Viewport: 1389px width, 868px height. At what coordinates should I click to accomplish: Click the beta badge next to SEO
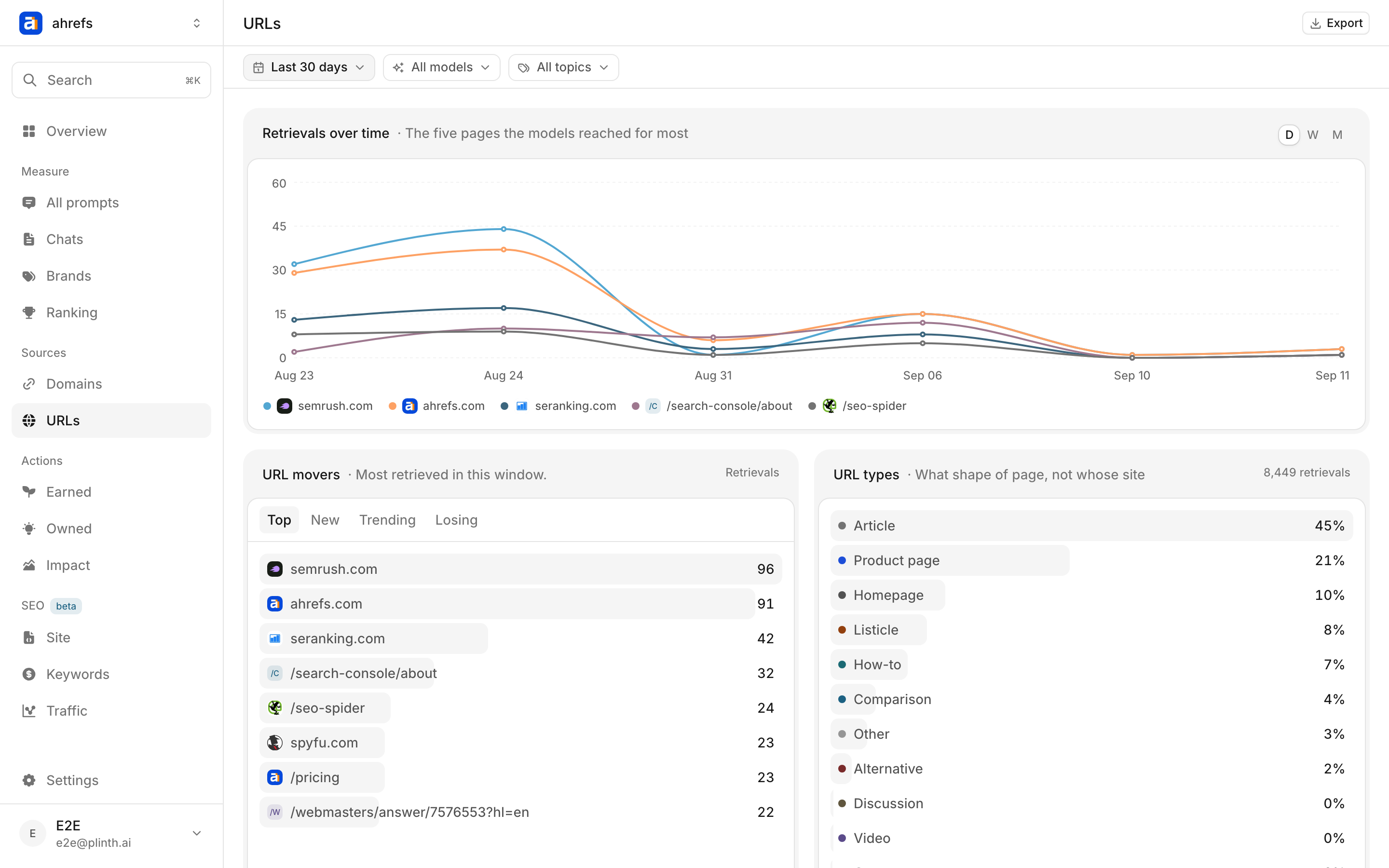click(x=66, y=606)
